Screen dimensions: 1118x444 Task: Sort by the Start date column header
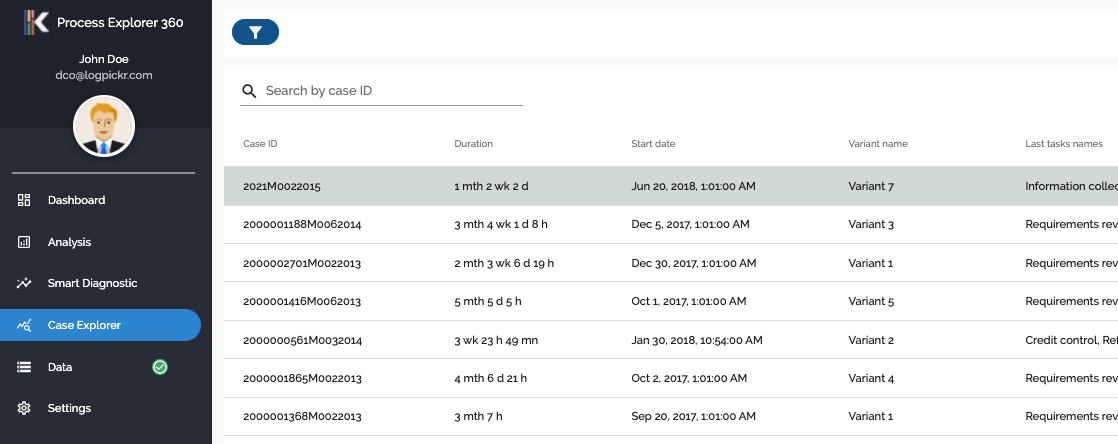pyautogui.click(x=653, y=144)
